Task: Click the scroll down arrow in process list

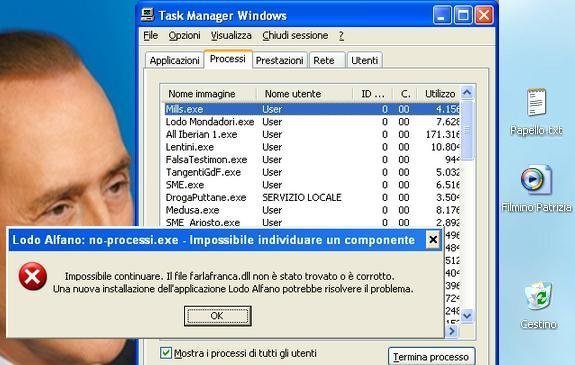Action: (467, 315)
